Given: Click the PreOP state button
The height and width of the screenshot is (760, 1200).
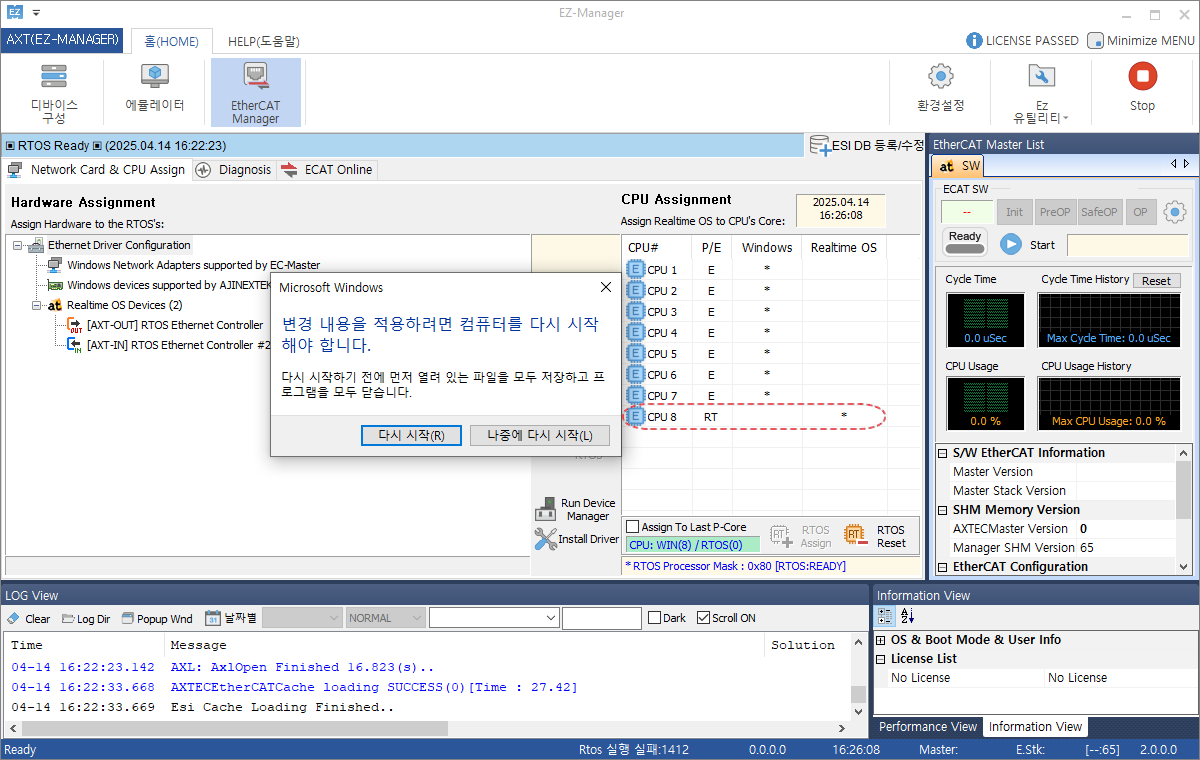Looking at the screenshot, I should tap(1055, 212).
